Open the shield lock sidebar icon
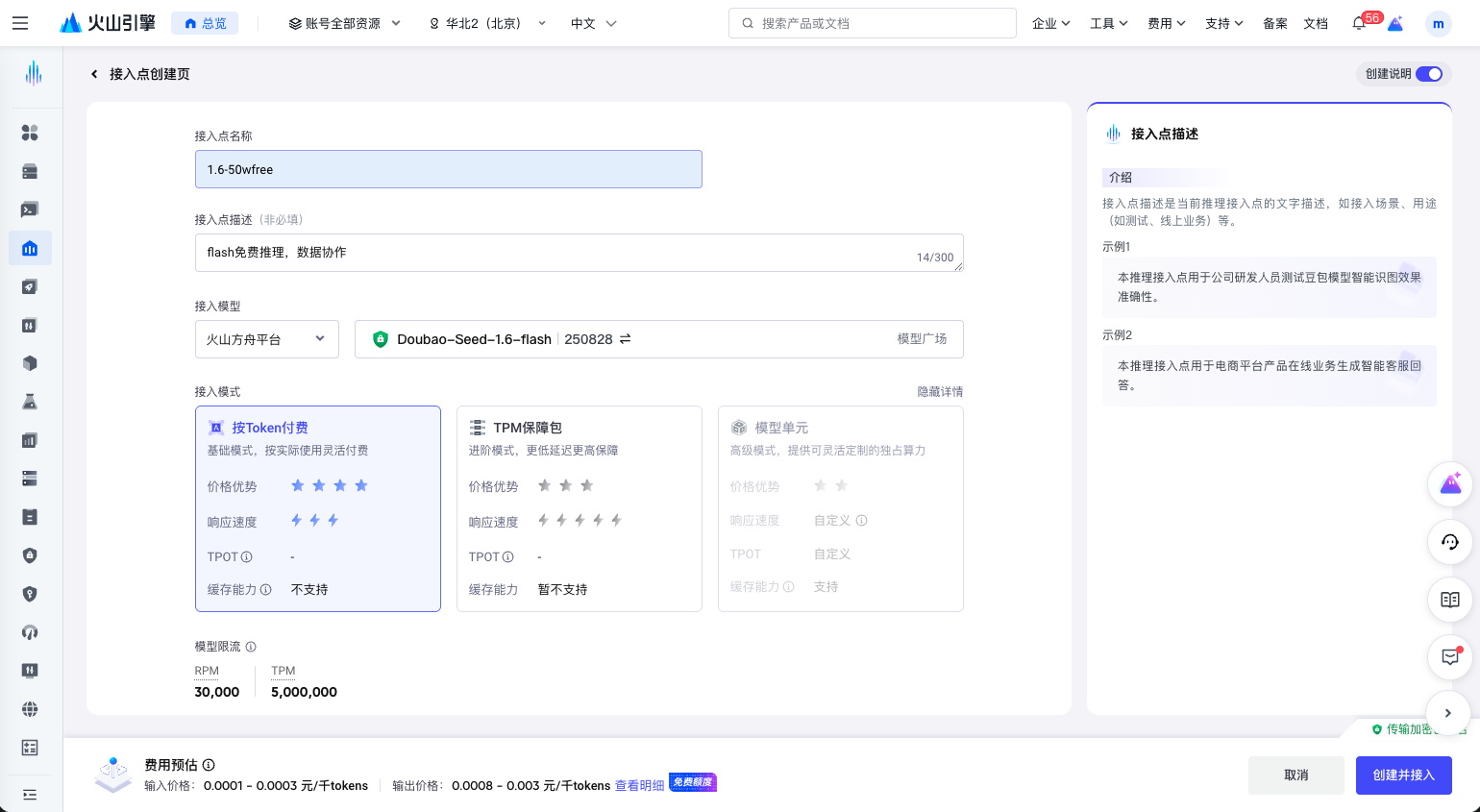 [30, 555]
